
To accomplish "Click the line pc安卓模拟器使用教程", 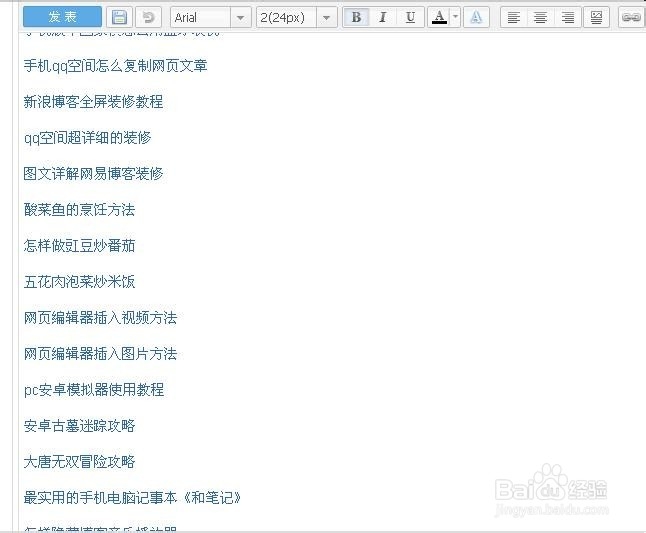I will (94, 390).
